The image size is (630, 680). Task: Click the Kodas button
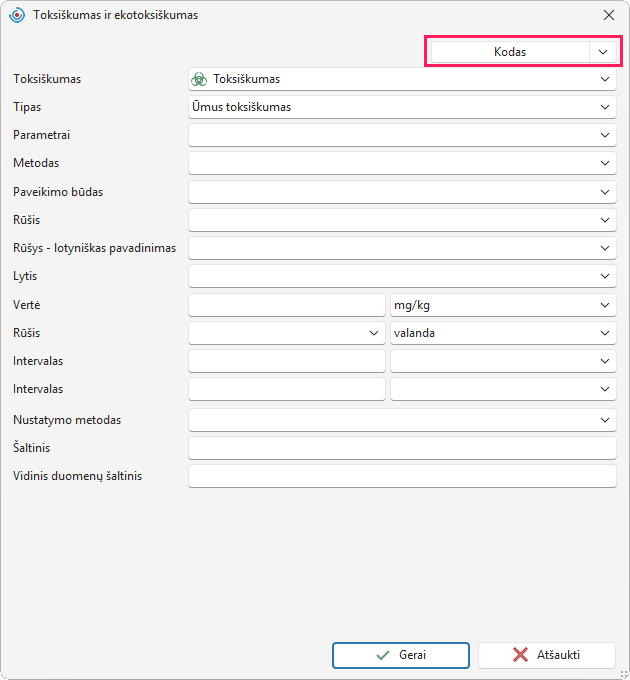[x=510, y=52]
